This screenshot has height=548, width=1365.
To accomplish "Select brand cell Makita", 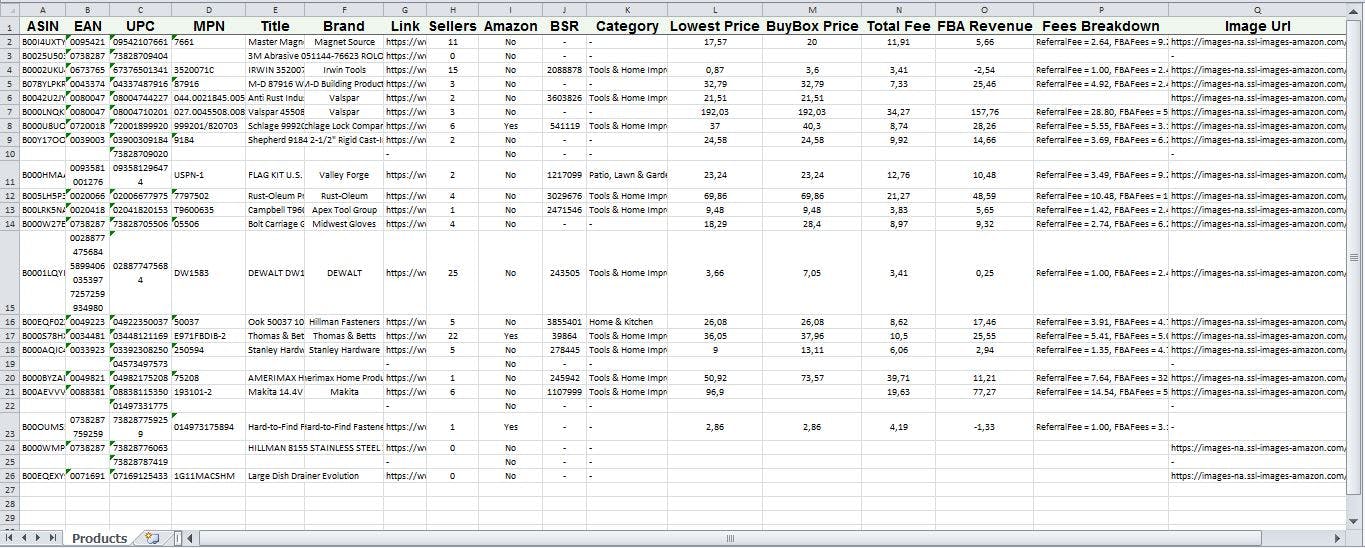I will (x=344, y=392).
